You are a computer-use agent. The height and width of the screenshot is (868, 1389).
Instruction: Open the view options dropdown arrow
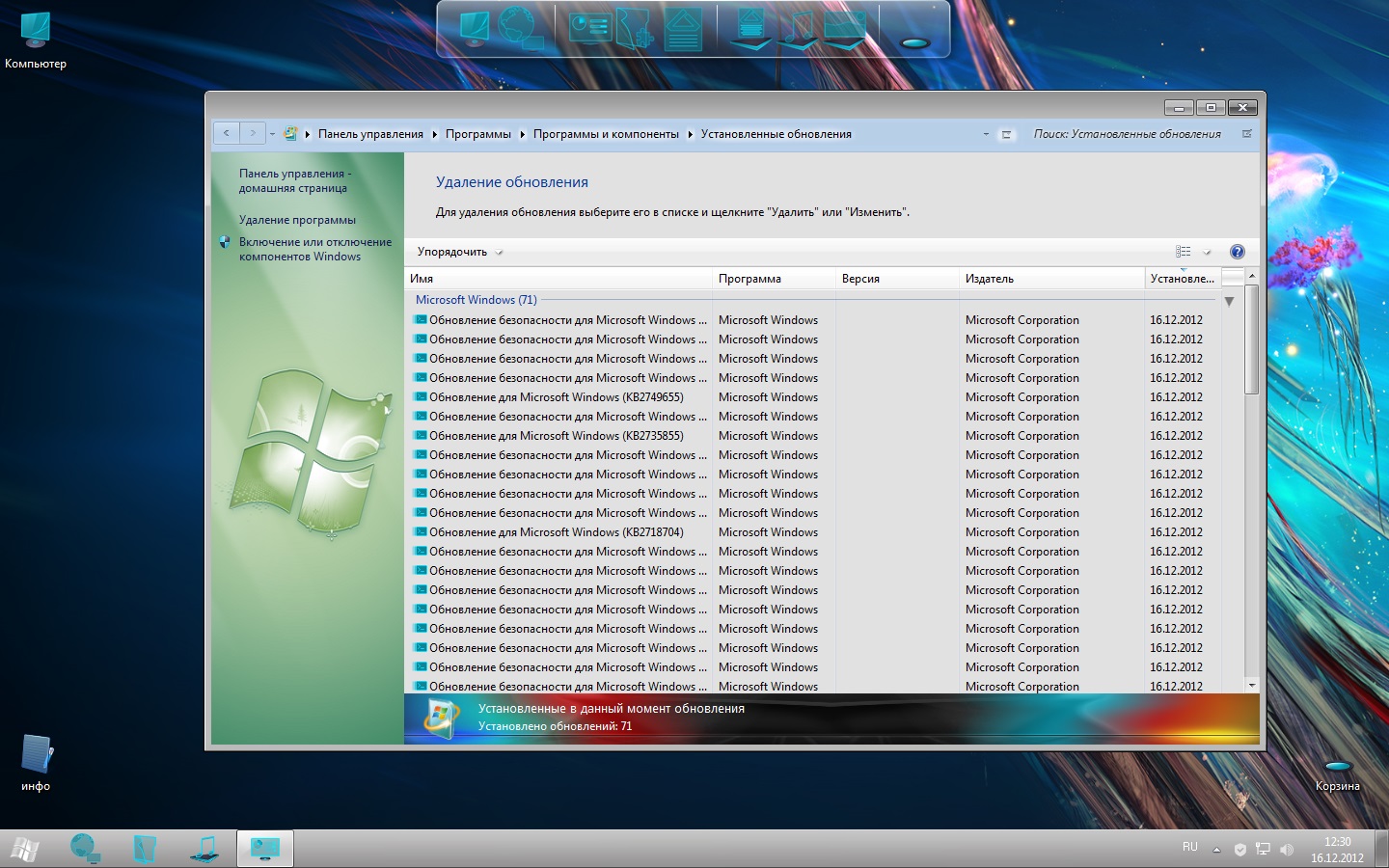pos(1207,253)
